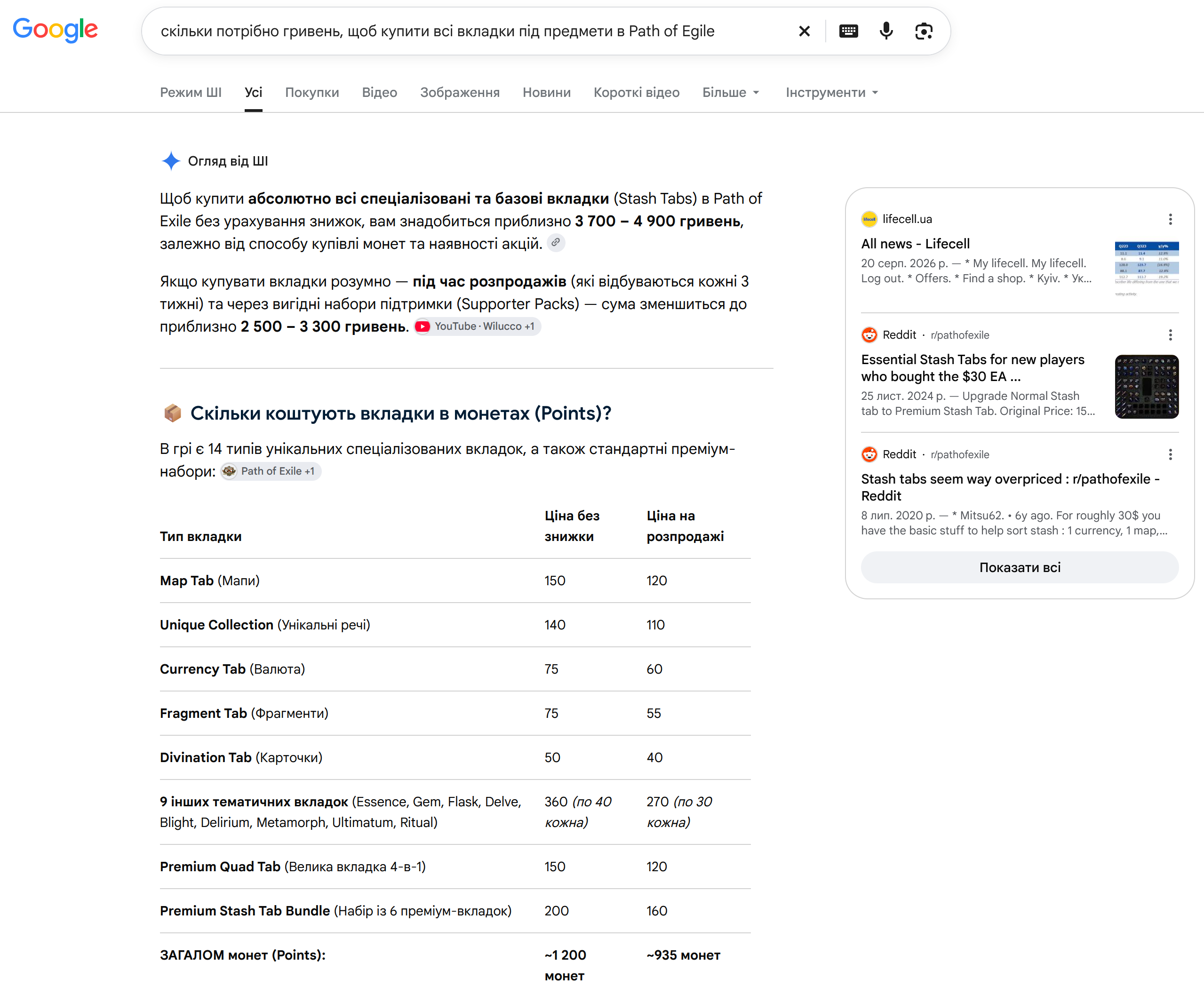Open Essential Stash Tabs post thumbnail
Image resolution: width=1204 pixels, height=986 pixels.
click(x=1147, y=387)
